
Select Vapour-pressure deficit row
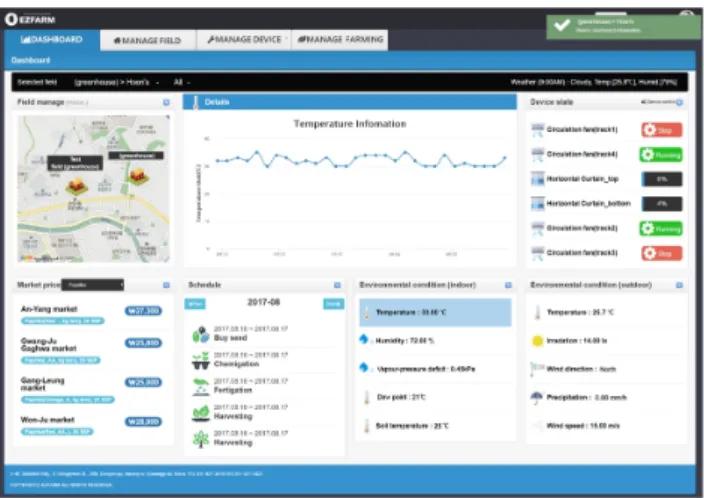point(435,369)
